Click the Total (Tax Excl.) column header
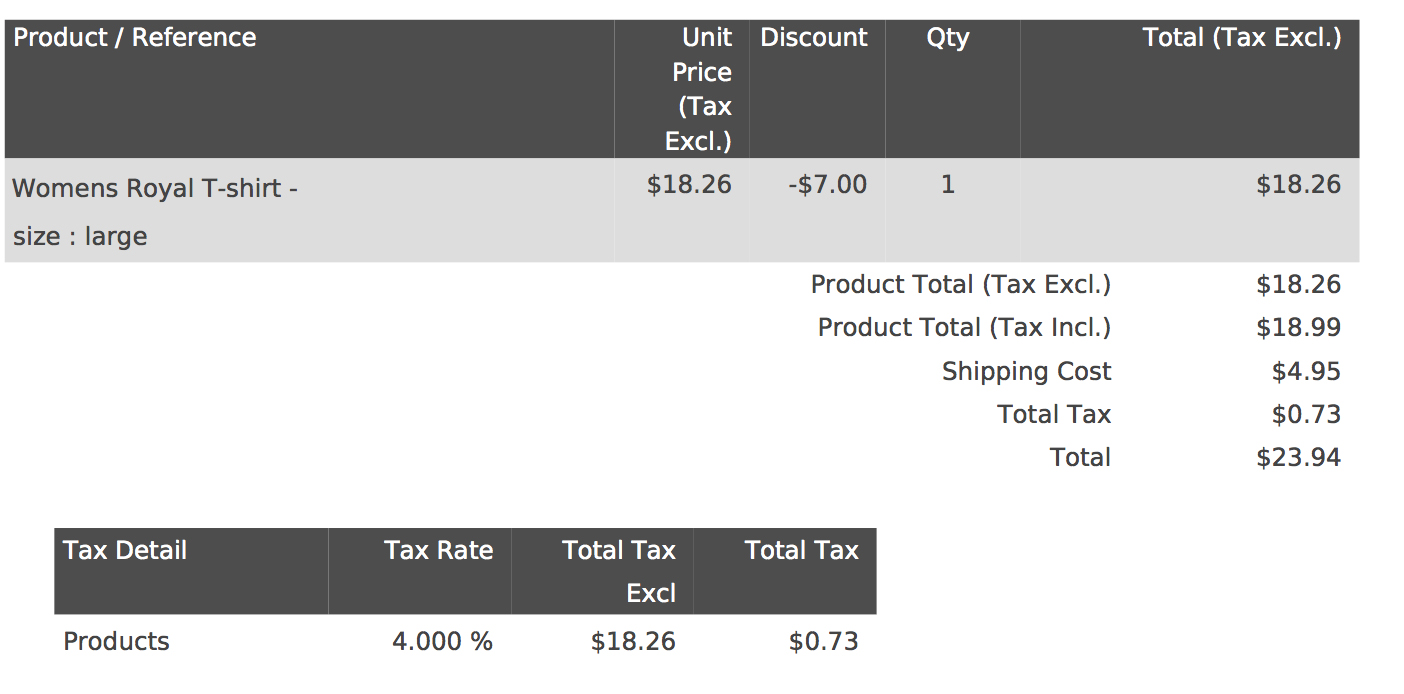This screenshot has height=694, width=1404. [1241, 38]
